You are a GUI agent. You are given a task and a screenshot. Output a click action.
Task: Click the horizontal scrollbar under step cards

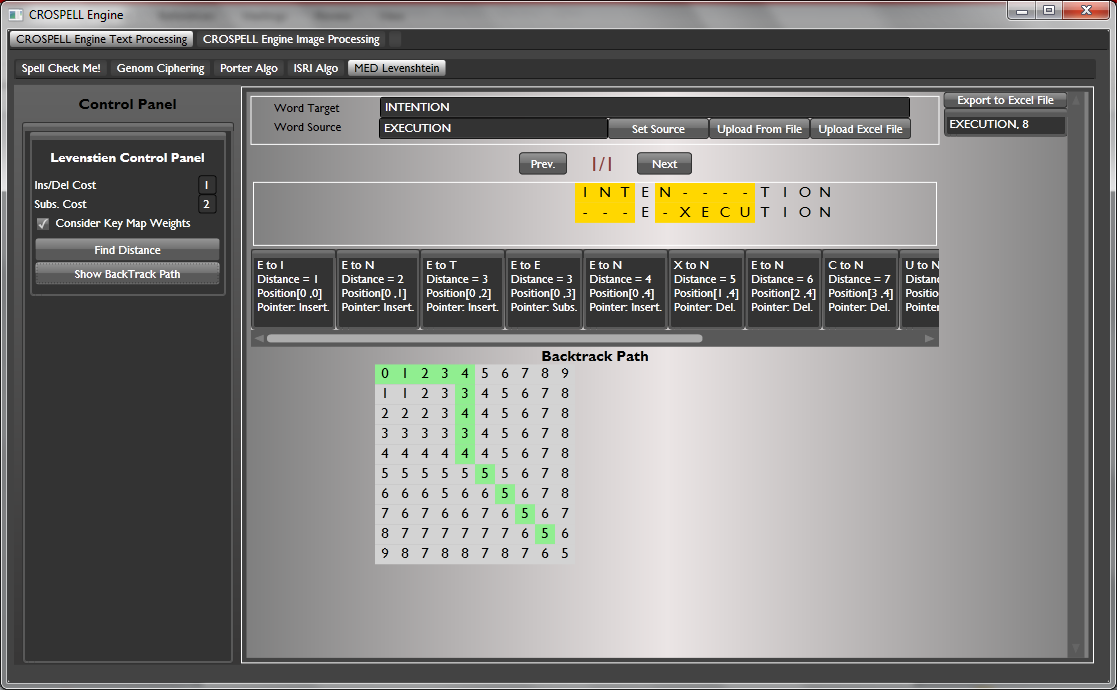(x=484, y=339)
